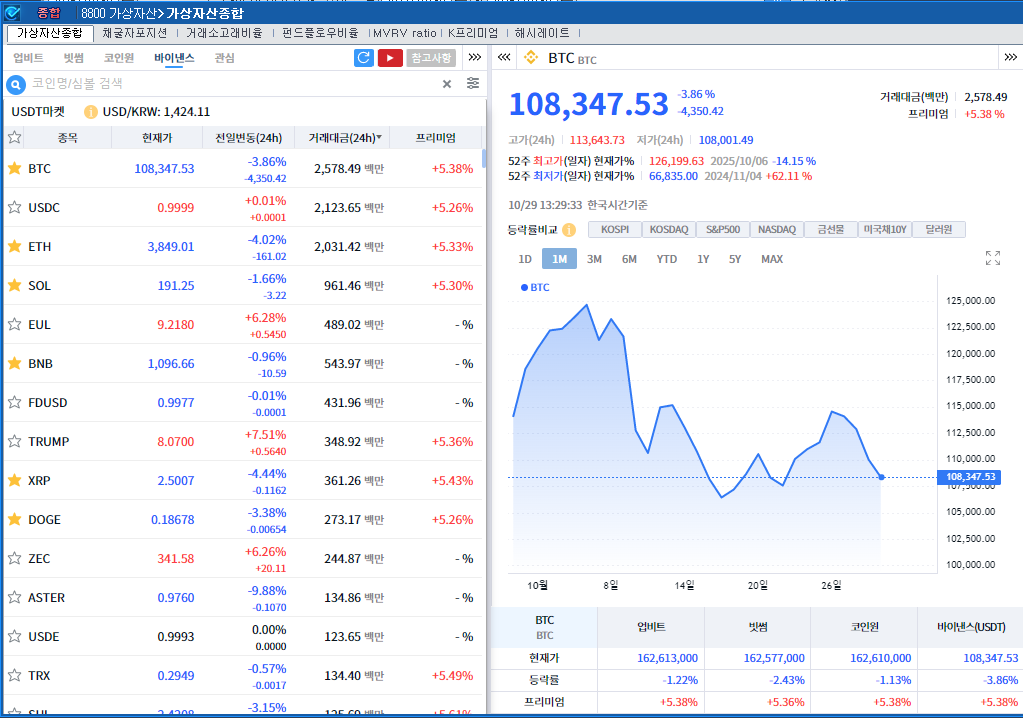Unstar BTC from favorites
The height and width of the screenshot is (718, 1023).
14,169
